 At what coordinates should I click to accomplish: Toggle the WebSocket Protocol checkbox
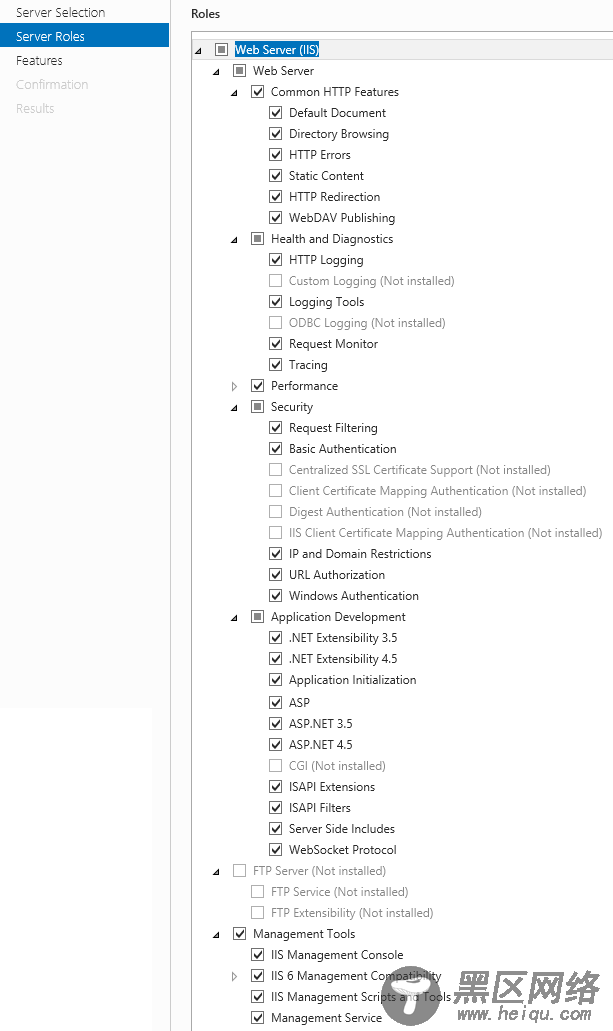coord(276,850)
